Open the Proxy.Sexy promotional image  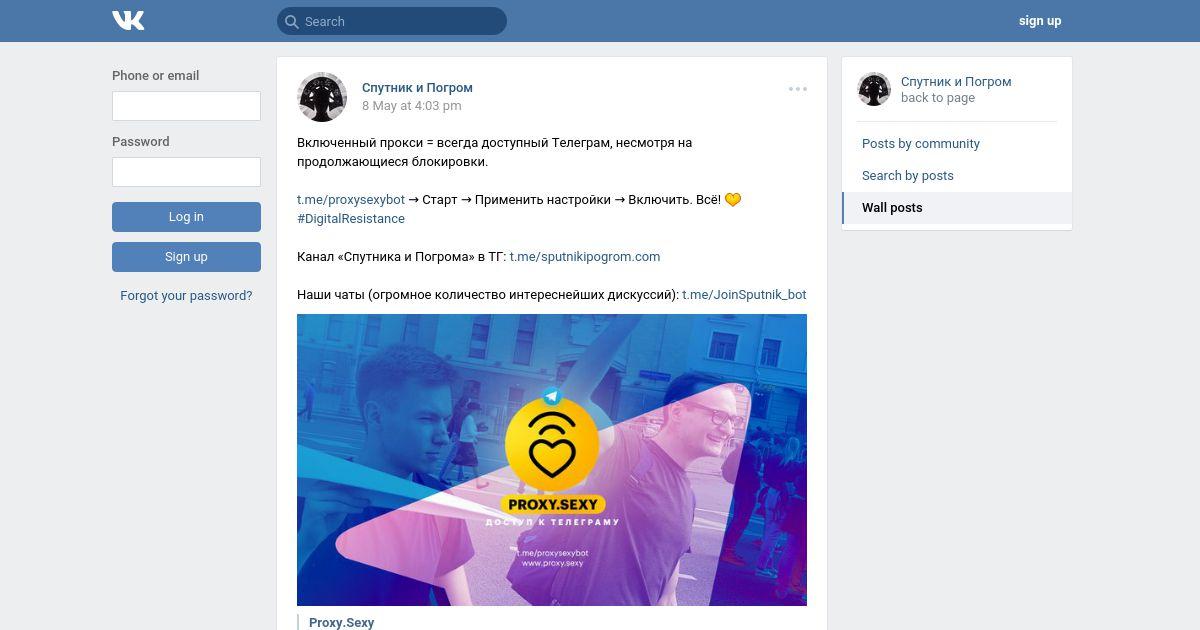pyautogui.click(x=552, y=460)
